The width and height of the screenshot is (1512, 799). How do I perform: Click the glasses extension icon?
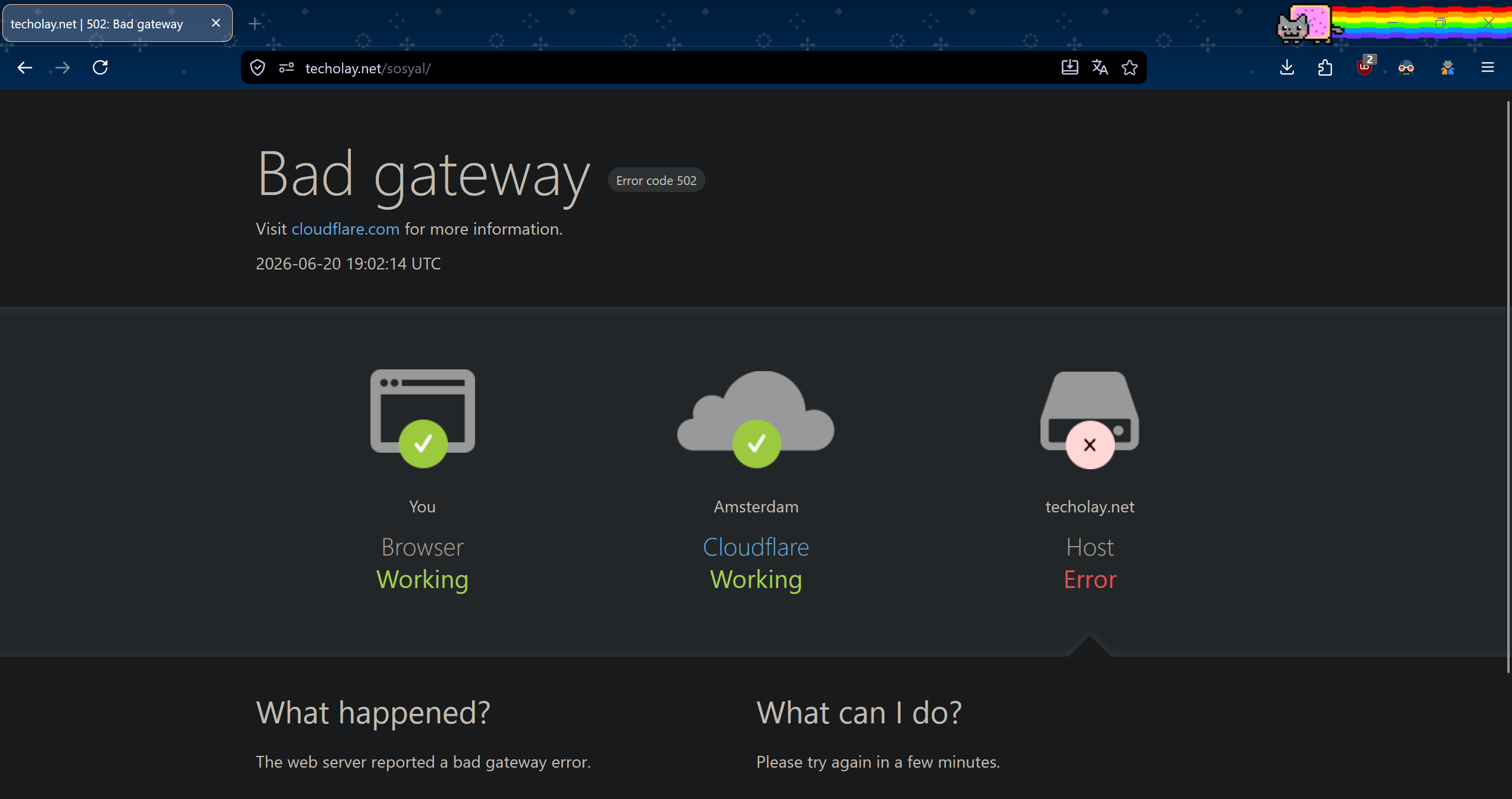tap(1406, 68)
